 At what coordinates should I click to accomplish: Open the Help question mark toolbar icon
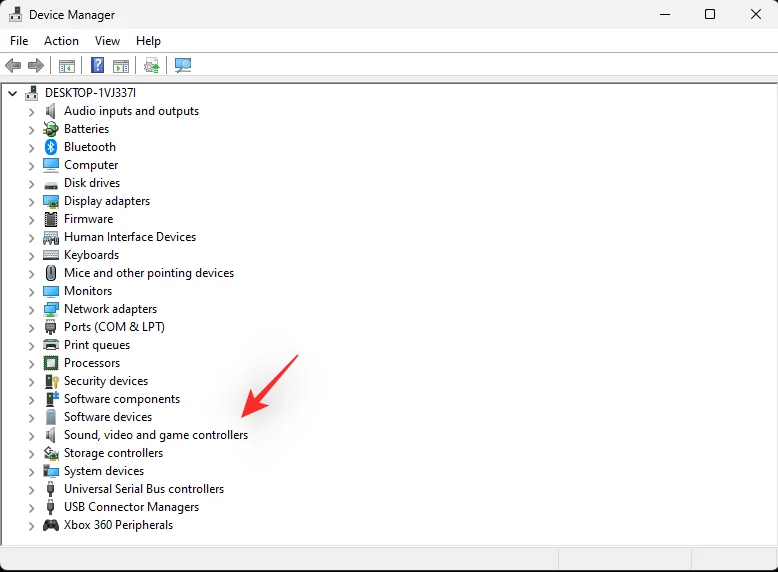[x=97, y=65]
